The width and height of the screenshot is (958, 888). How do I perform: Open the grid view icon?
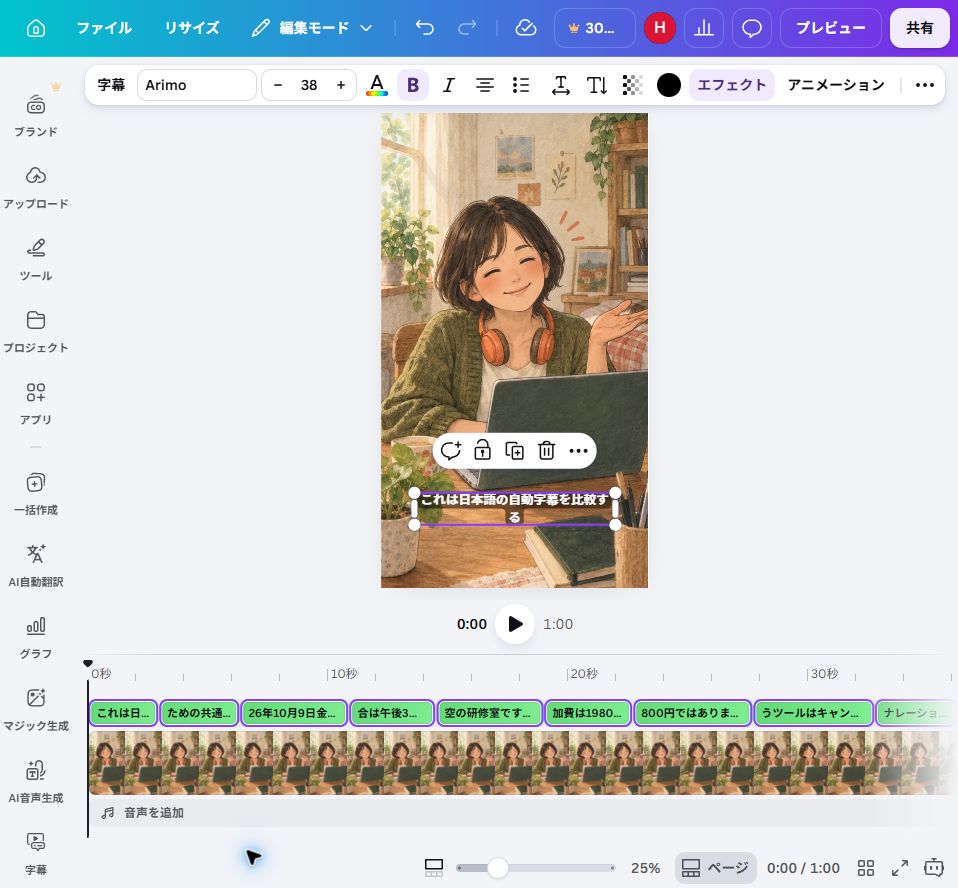click(866, 868)
